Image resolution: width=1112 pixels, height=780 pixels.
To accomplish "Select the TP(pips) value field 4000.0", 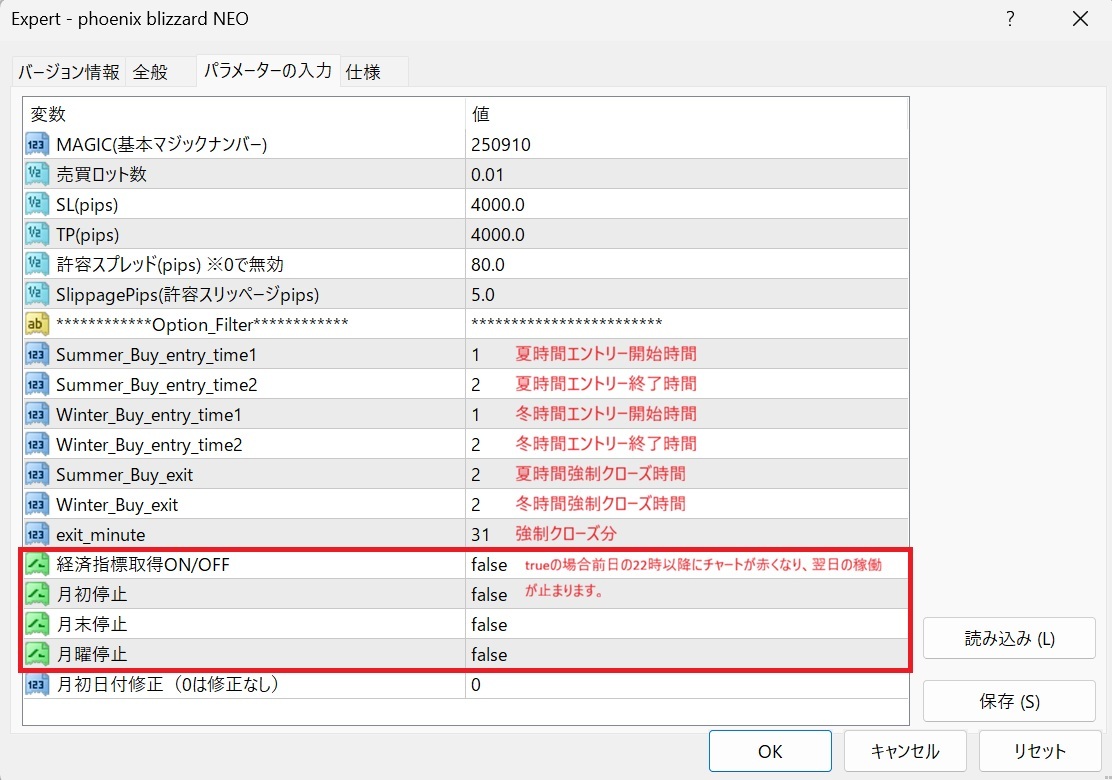I will (x=498, y=235).
